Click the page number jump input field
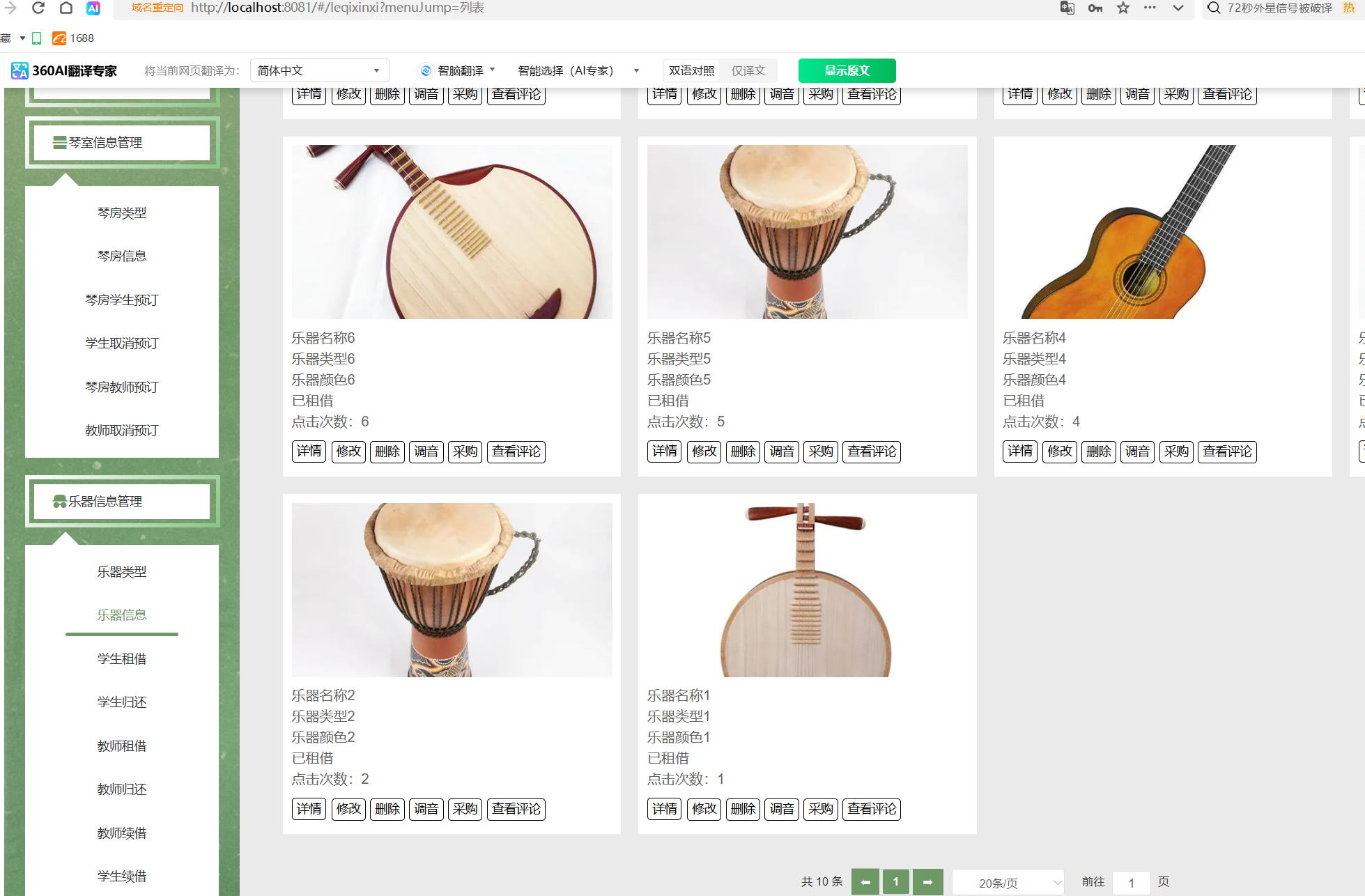 coord(1131,883)
